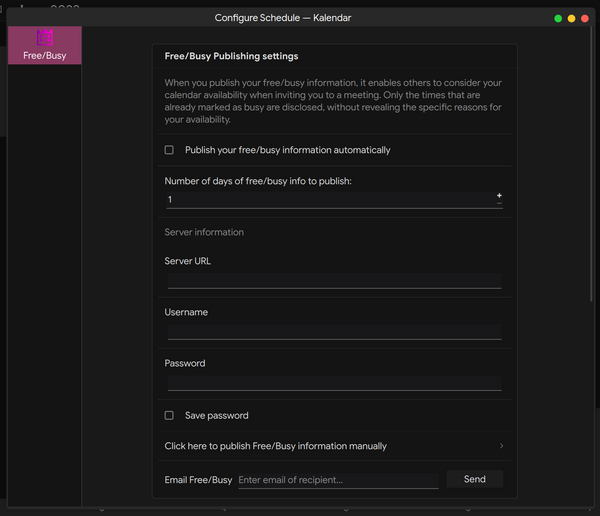The image size is (600, 516).
Task: Click the green window control button
Action: click(x=558, y=18)
